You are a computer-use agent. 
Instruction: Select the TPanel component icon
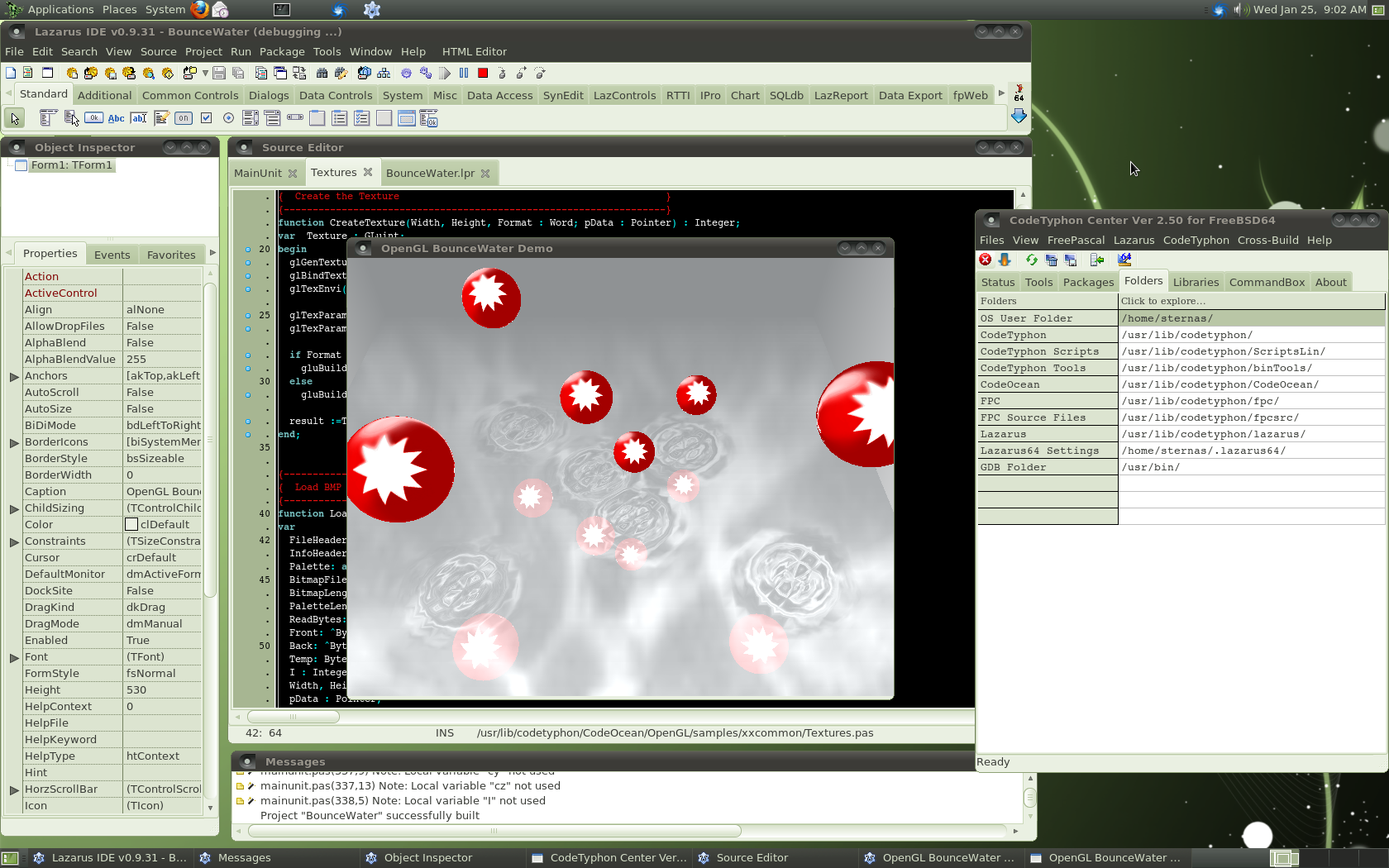point(384,118)
